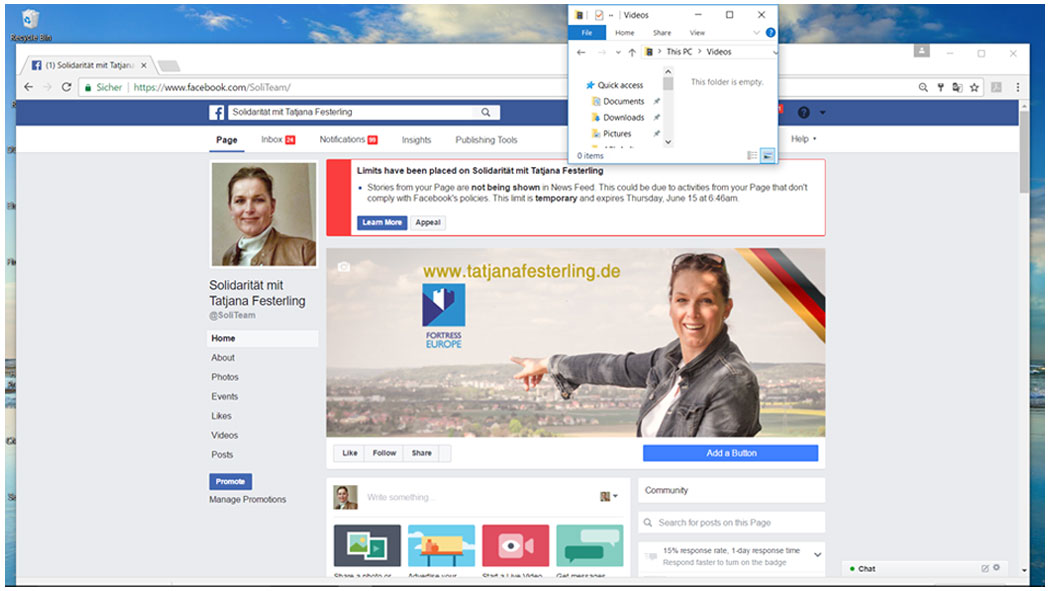Viewport: 1050px width, 591px height.
Task: Click the Explorer navigation pane scrollbar down arrow
Action: click(668, 142)
